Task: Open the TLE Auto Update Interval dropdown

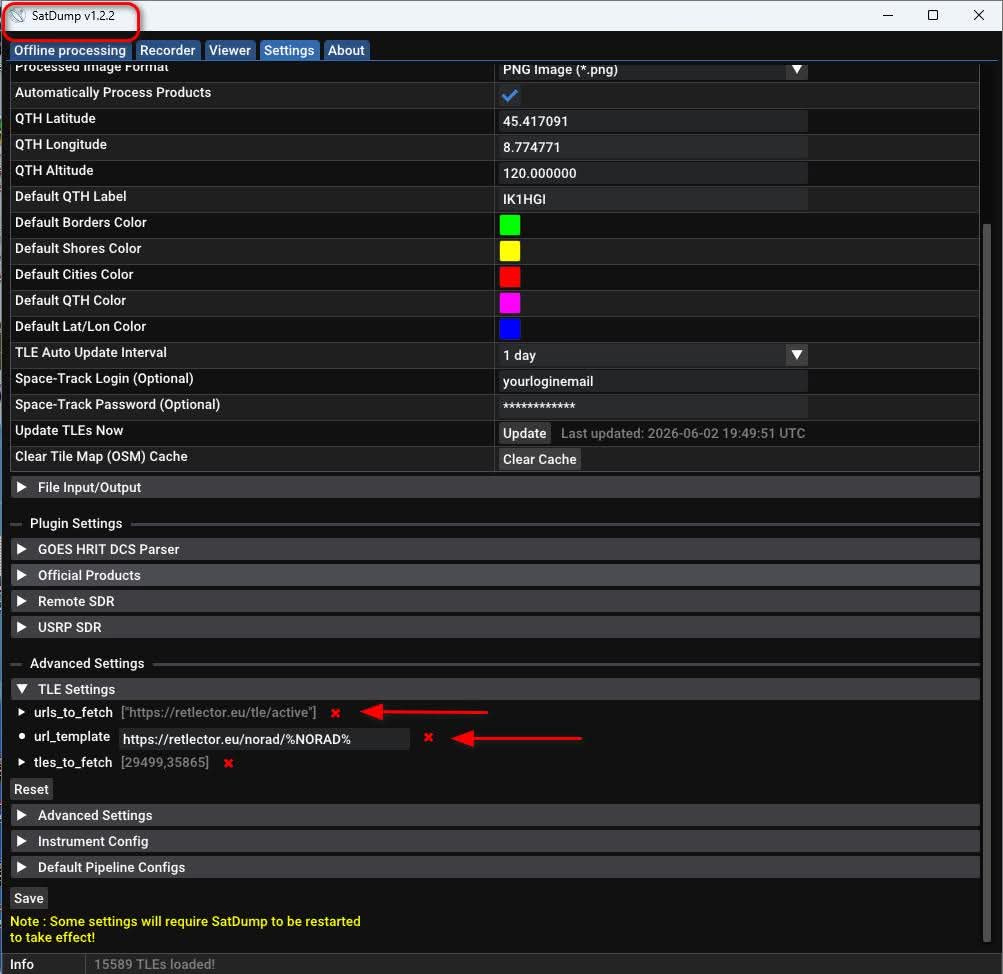Action: click(x=653, y=355)
